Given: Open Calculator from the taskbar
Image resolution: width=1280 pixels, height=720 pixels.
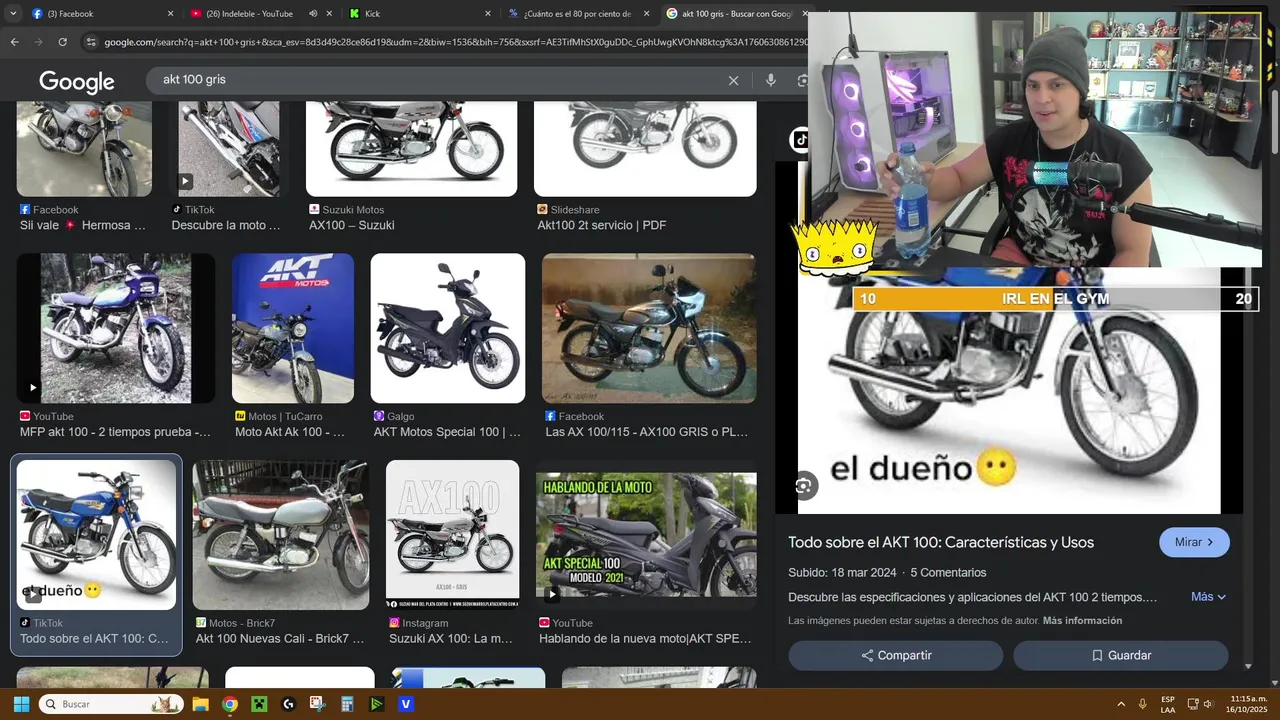Looking at the screenshot, I should tap(347, 704).
